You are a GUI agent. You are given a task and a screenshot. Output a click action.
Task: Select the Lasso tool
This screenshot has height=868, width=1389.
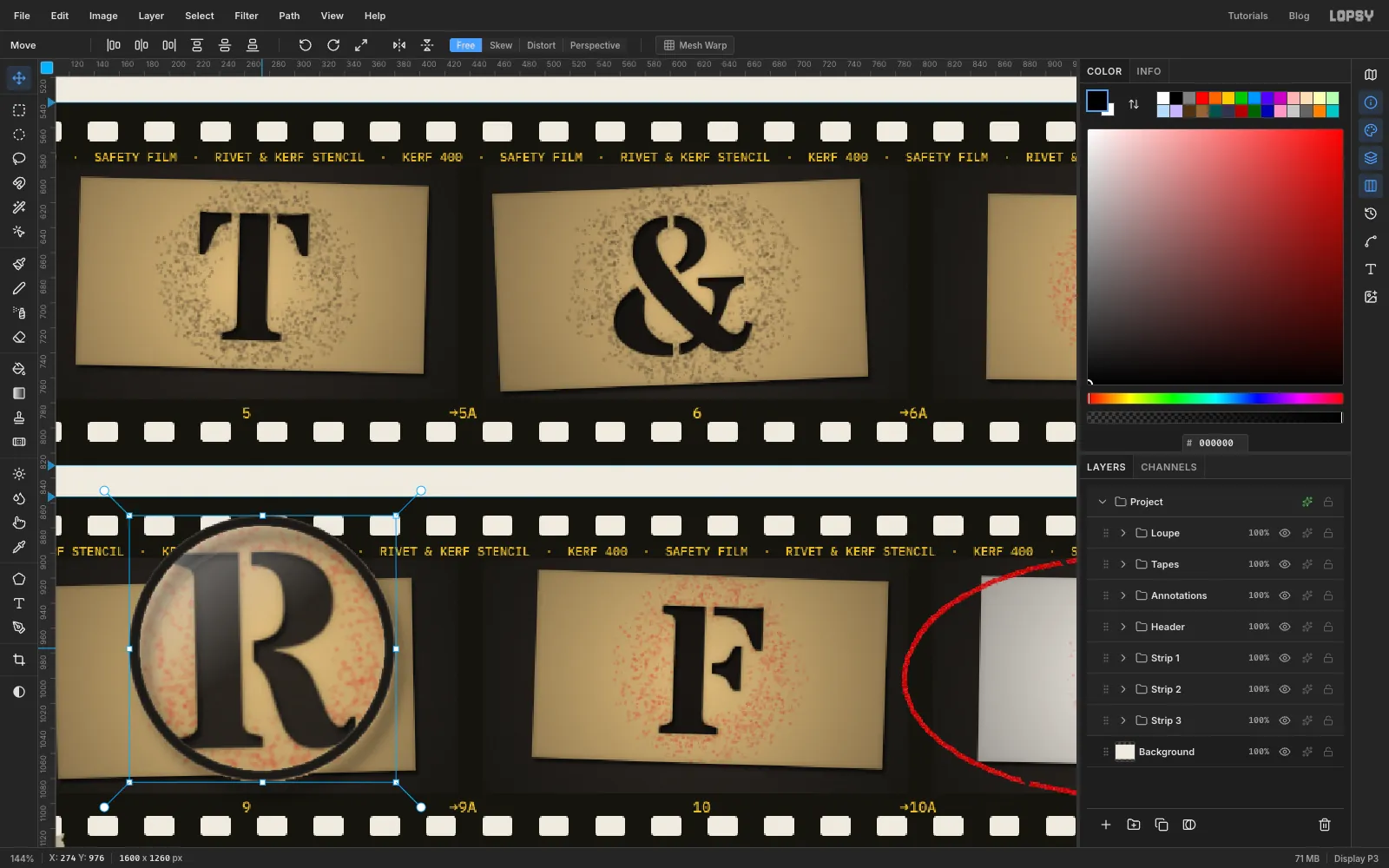[x=18, y=159]
